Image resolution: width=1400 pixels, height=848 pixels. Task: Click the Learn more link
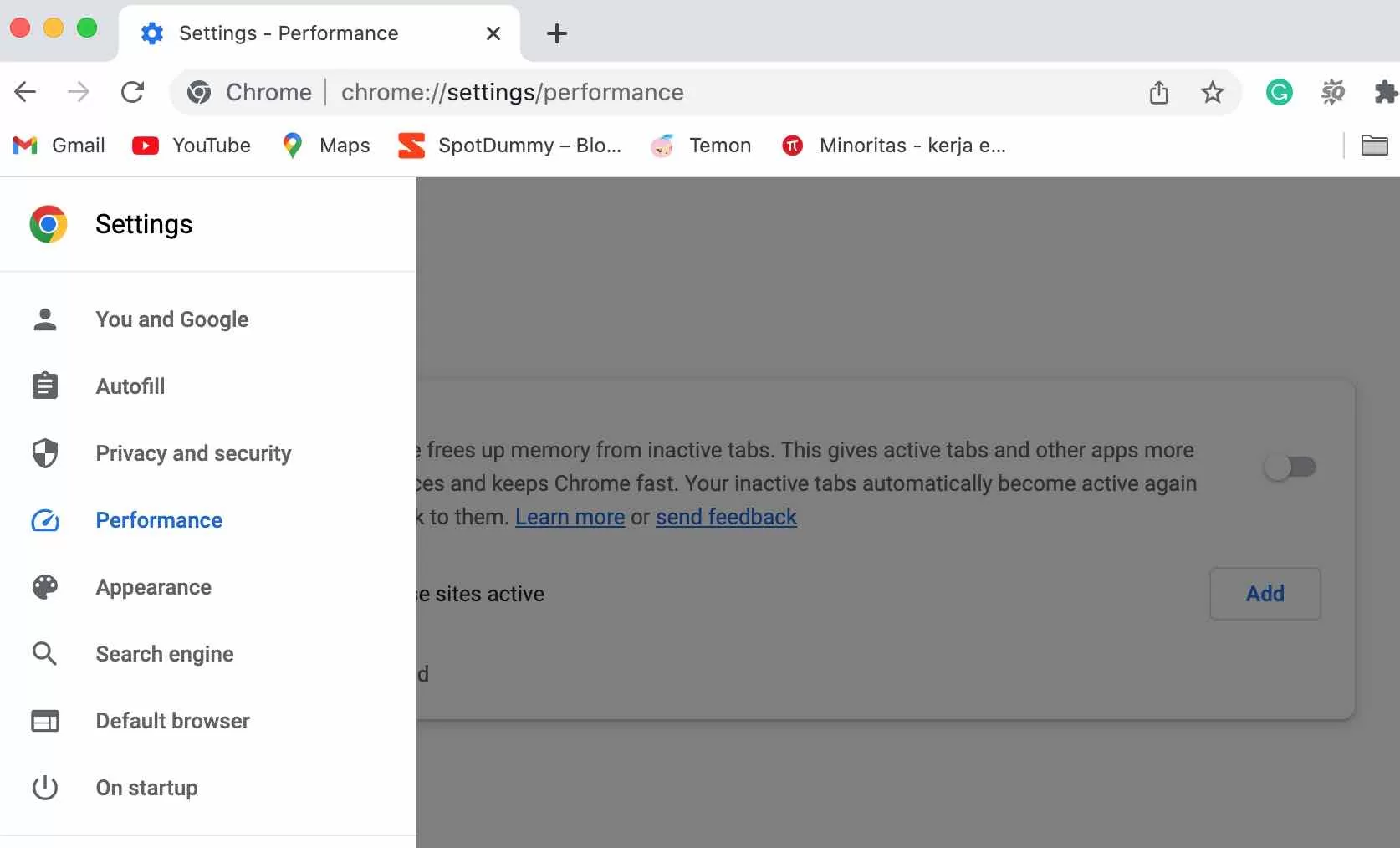pos(570,517)
